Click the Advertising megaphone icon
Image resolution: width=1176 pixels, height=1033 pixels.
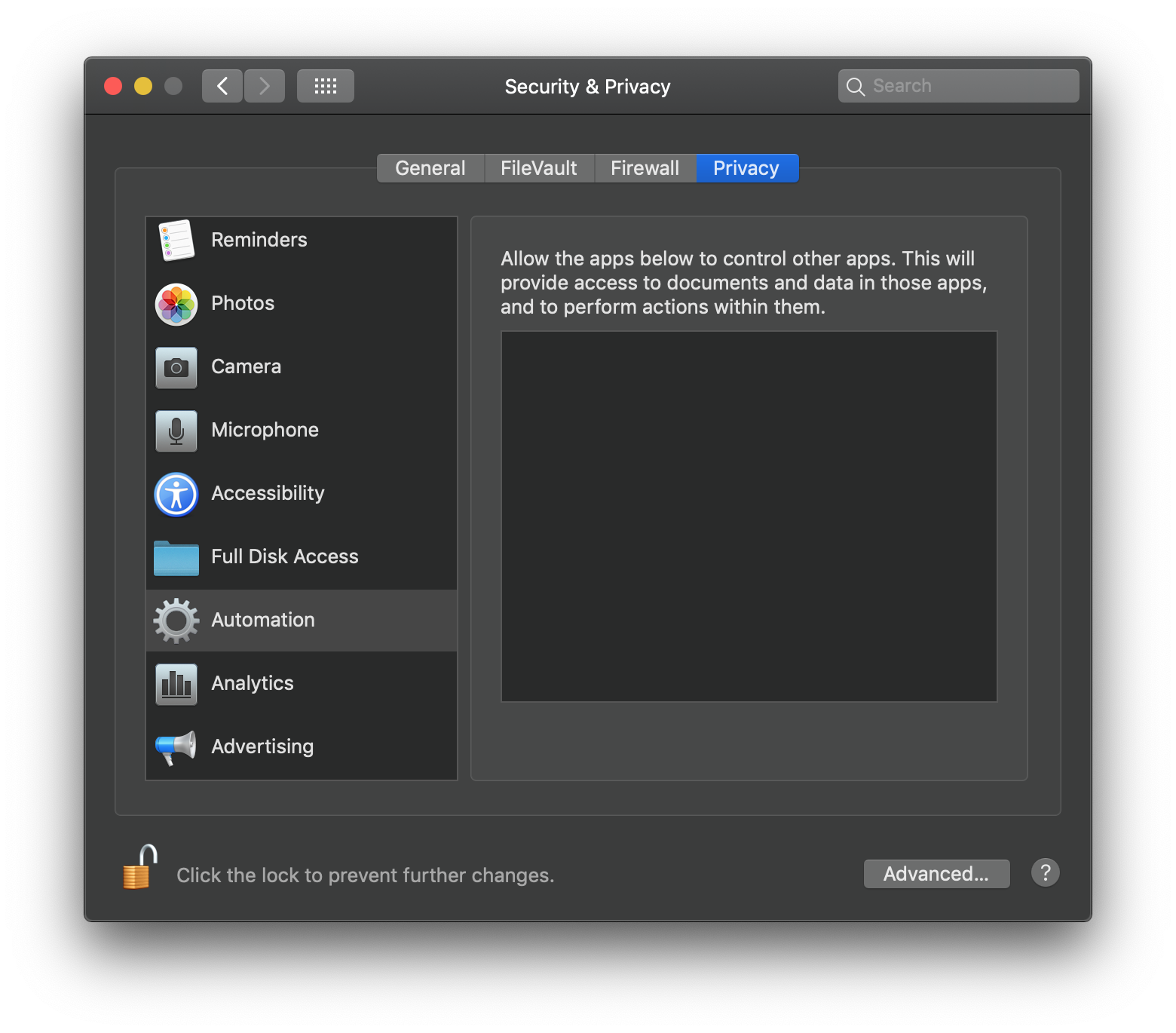click(x=176, y=747)
